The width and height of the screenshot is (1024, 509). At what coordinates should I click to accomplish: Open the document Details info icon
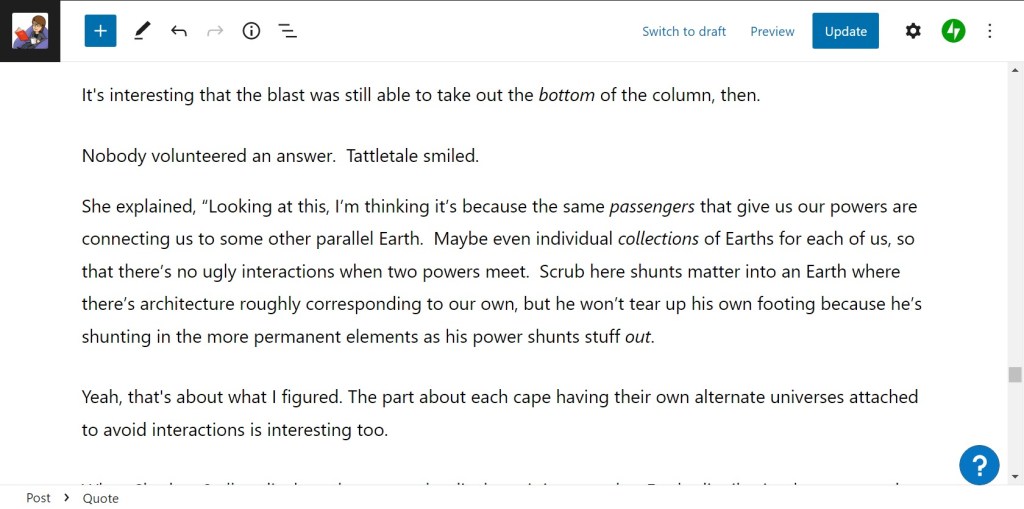pyautogui.click(x=251, y=31)
